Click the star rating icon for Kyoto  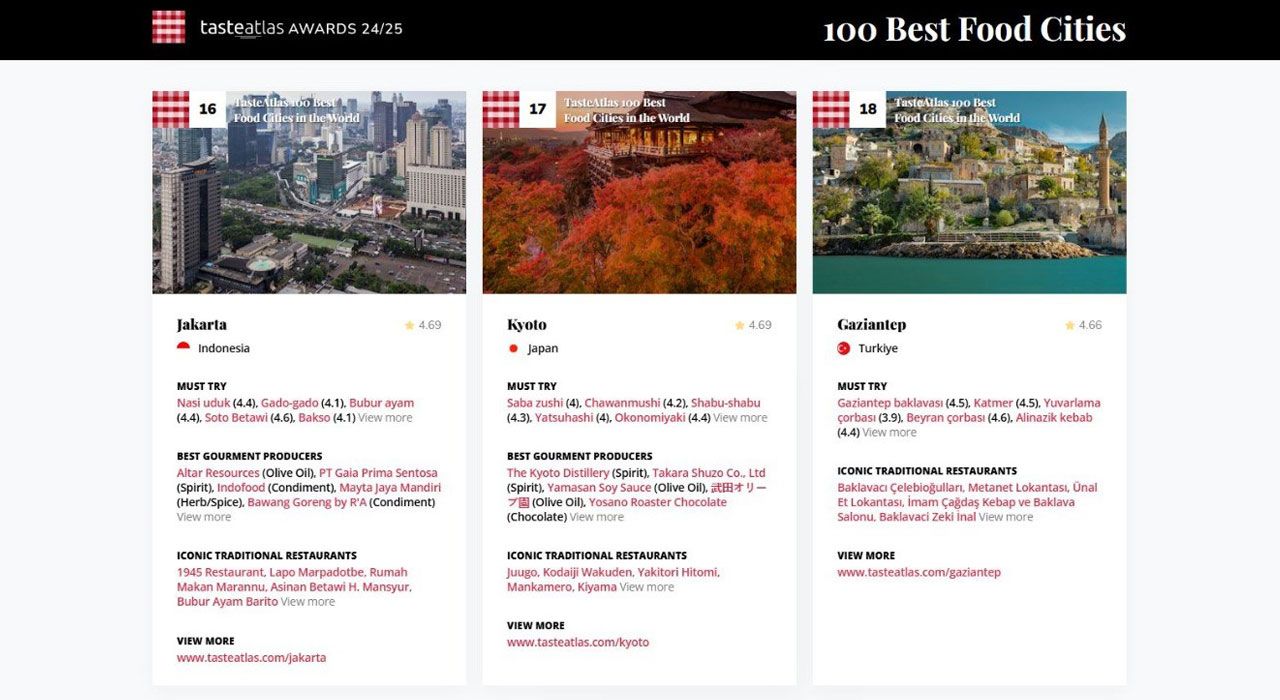tap(739, 325)
